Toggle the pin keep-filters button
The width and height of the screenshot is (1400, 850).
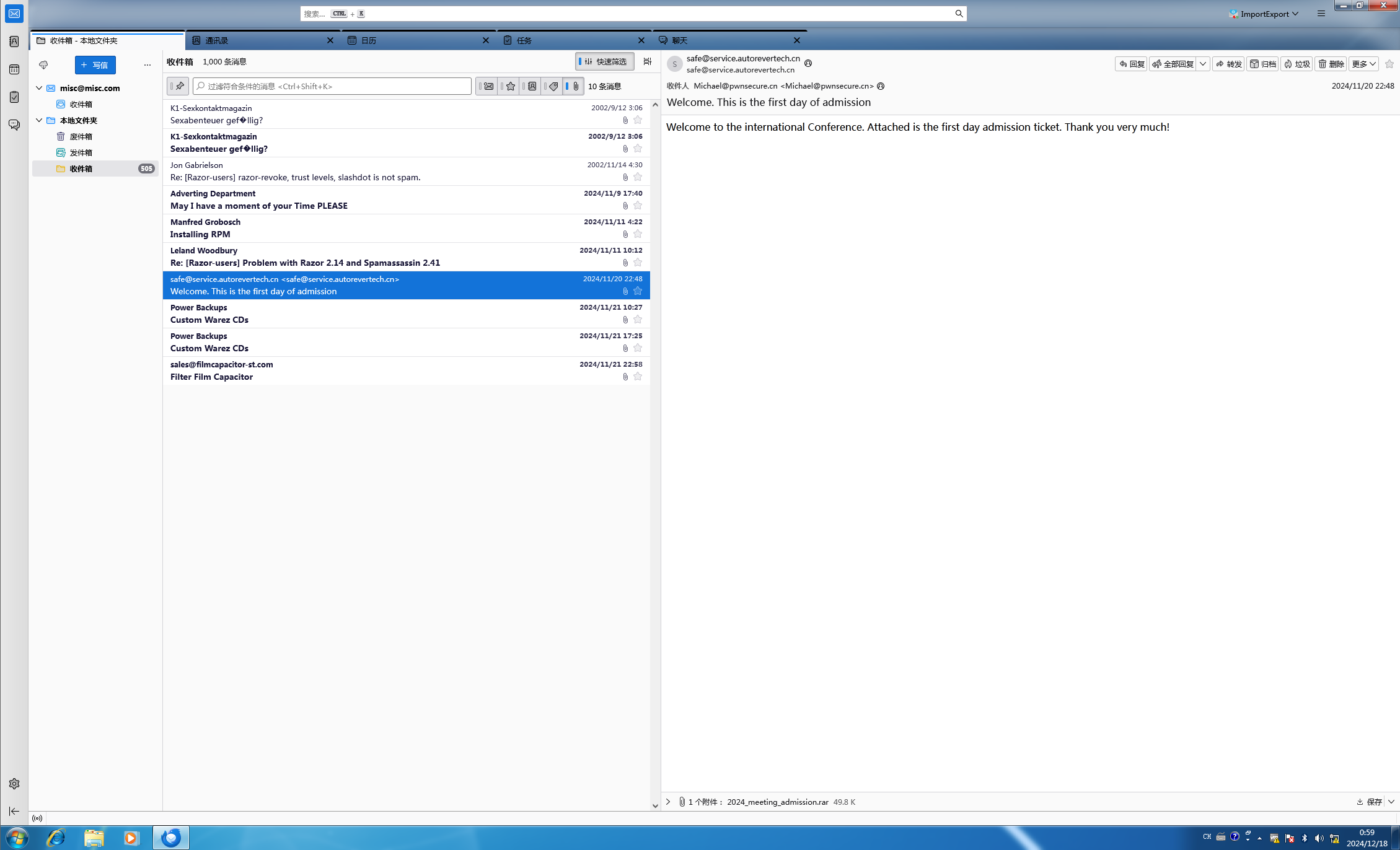178,86
